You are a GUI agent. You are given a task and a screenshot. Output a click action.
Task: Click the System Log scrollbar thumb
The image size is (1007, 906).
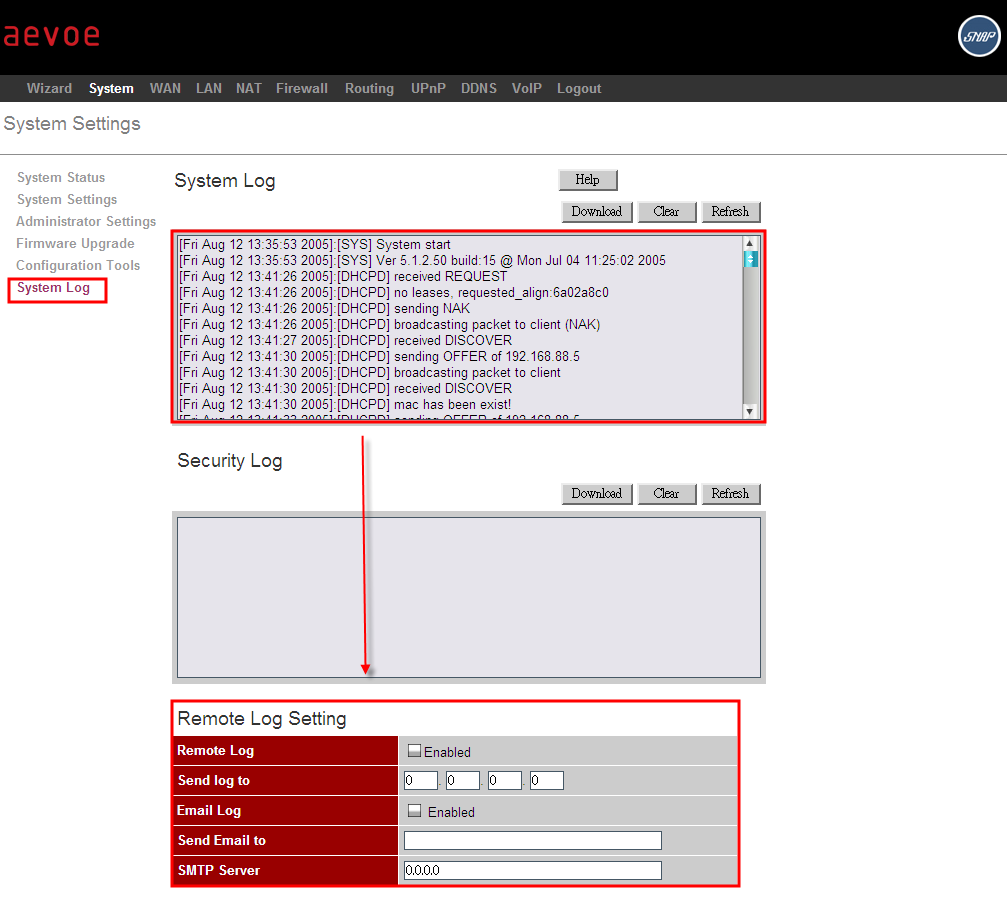coord(750,259)
